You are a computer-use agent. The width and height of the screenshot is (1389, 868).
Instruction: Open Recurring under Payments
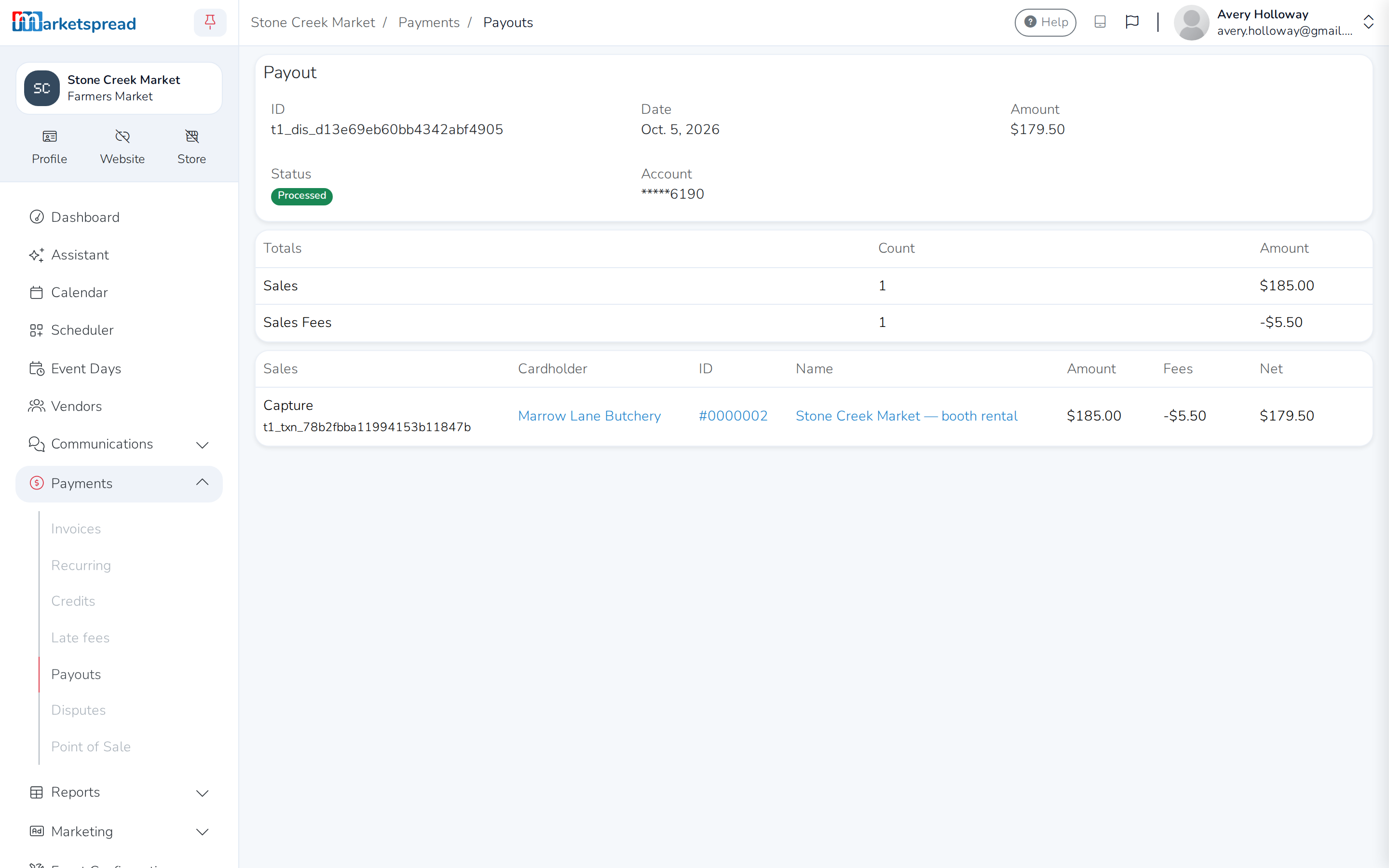click(x=81, y=566)
